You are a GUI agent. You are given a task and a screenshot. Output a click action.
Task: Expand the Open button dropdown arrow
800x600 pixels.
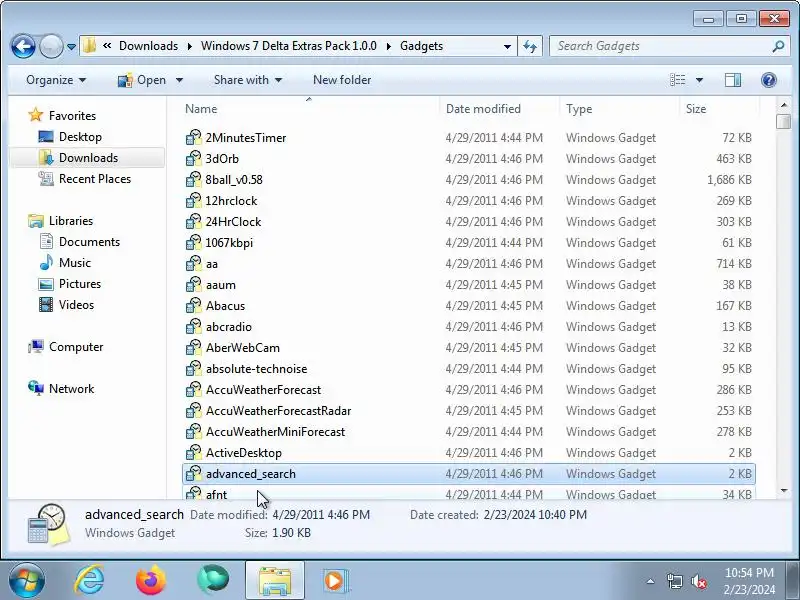(179, 80)
